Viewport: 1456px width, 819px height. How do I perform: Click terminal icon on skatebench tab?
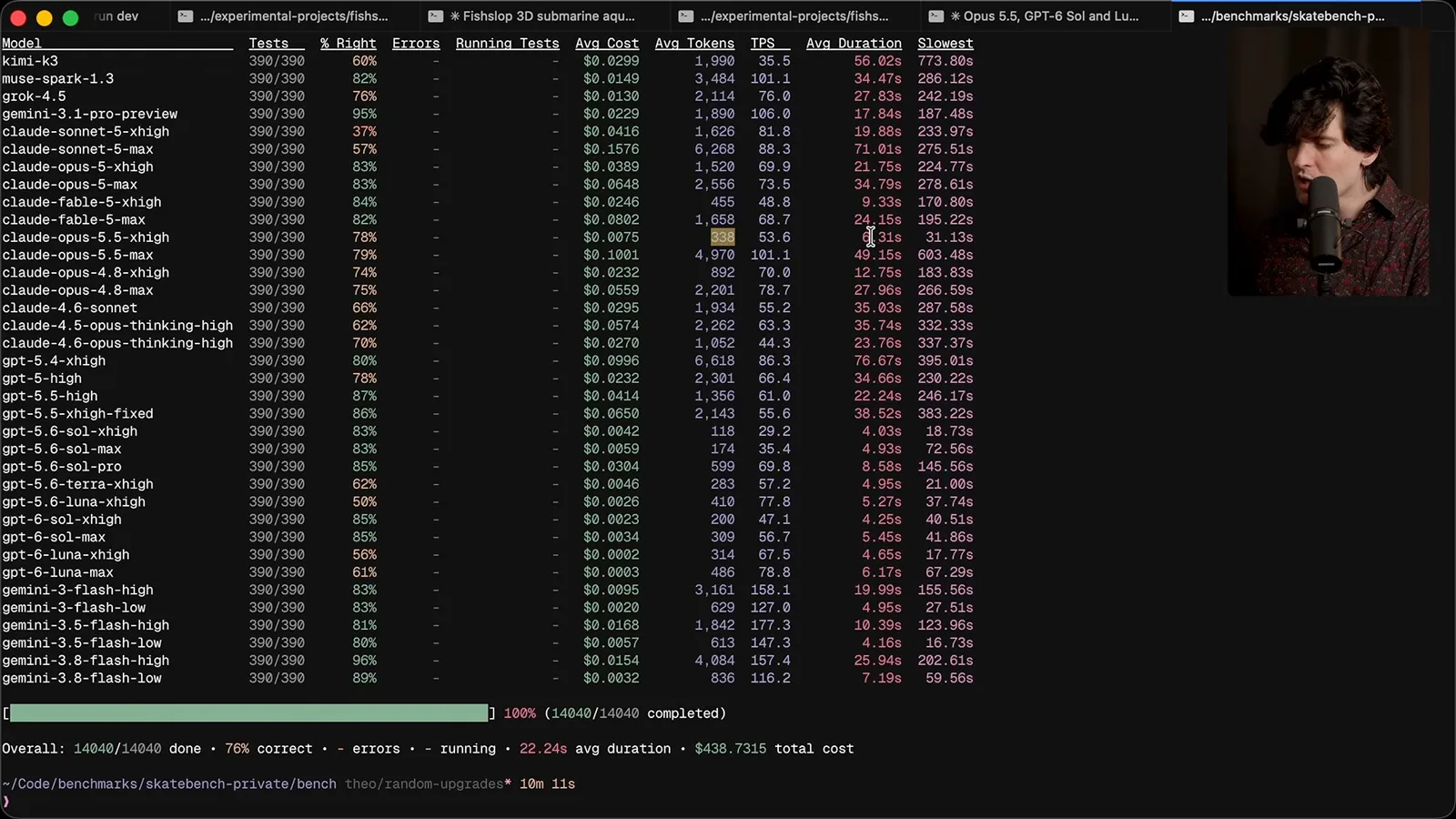(1187, 15)
